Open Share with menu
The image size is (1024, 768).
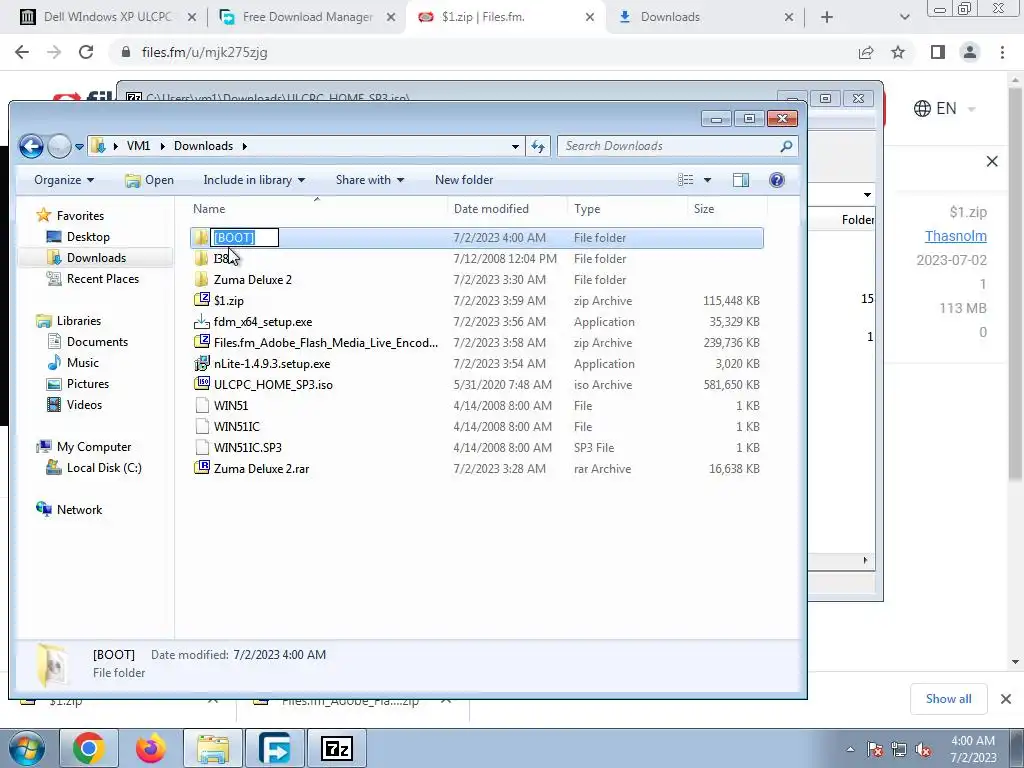[370, 180]
